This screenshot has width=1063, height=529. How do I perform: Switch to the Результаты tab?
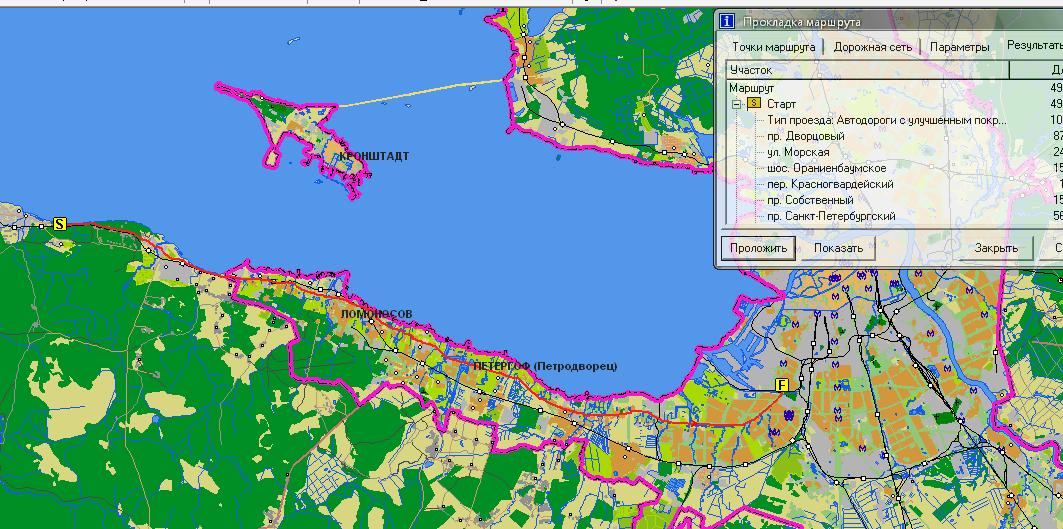pyautogui.click(x=1034, y=47)
